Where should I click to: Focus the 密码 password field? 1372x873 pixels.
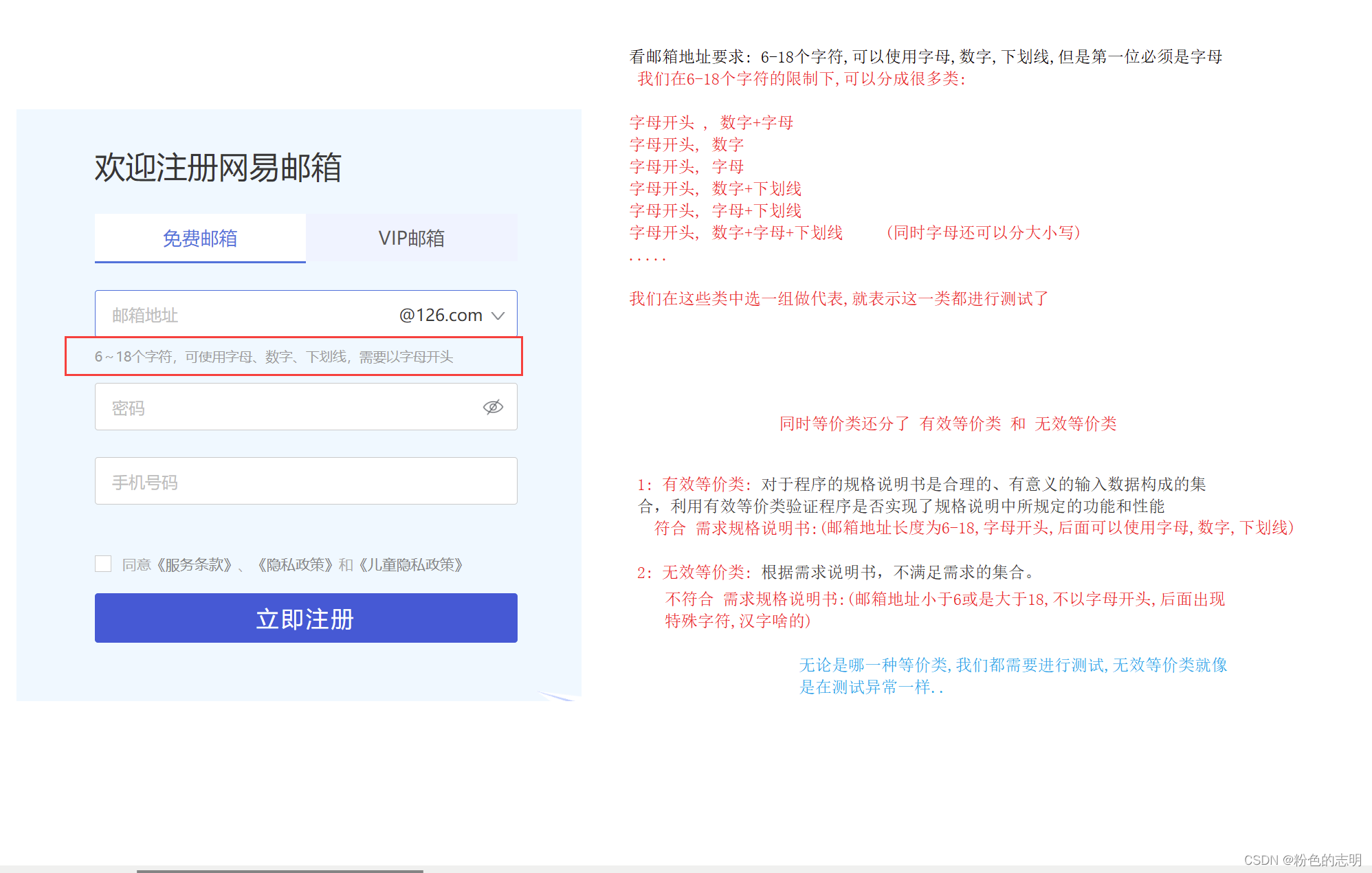click(x=306, y=407)
